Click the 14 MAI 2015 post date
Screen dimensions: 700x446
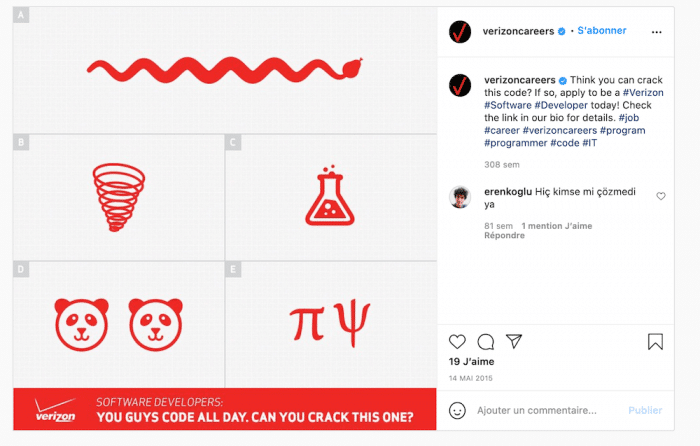pos(473,380)
